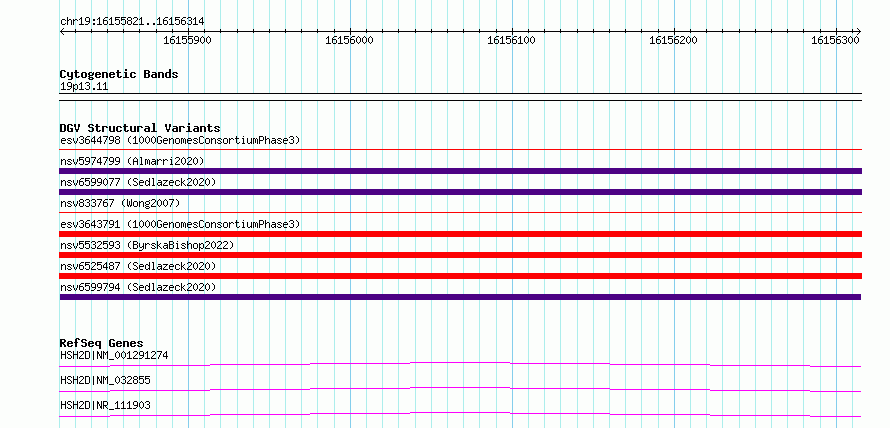The width and height of the screenshot is (890, 428).
Task: Open transcript HSH2D|NR_111903 label
Action: [x=105, y=405]
